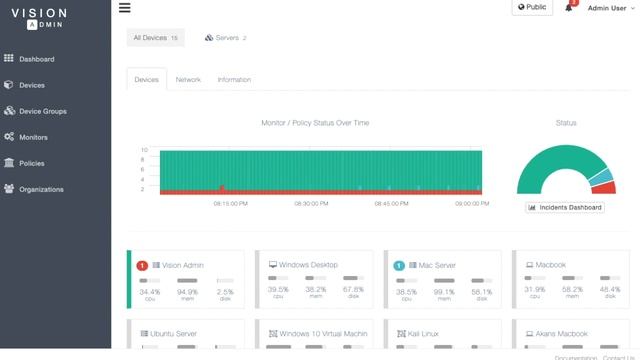The height and width of the screenshot is (360, 640).
Task: Click the Organizations people icon
Action: click(9, 189)
